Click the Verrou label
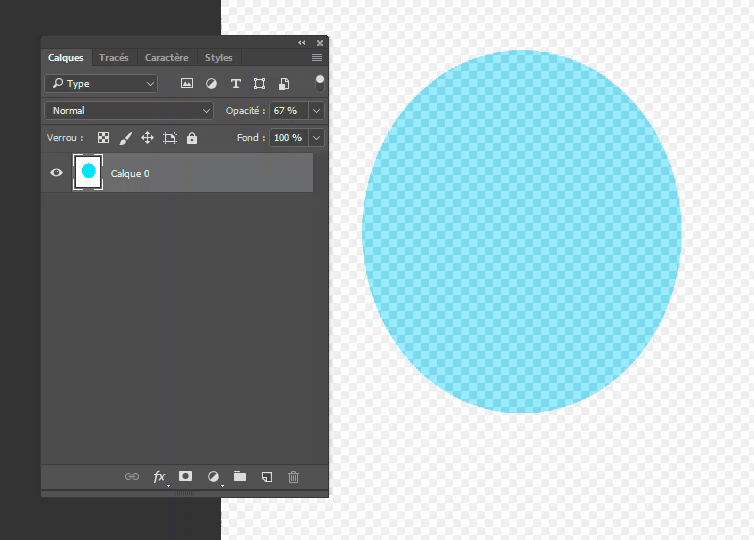This screenshot has height=540, width=754. point(65,138)
